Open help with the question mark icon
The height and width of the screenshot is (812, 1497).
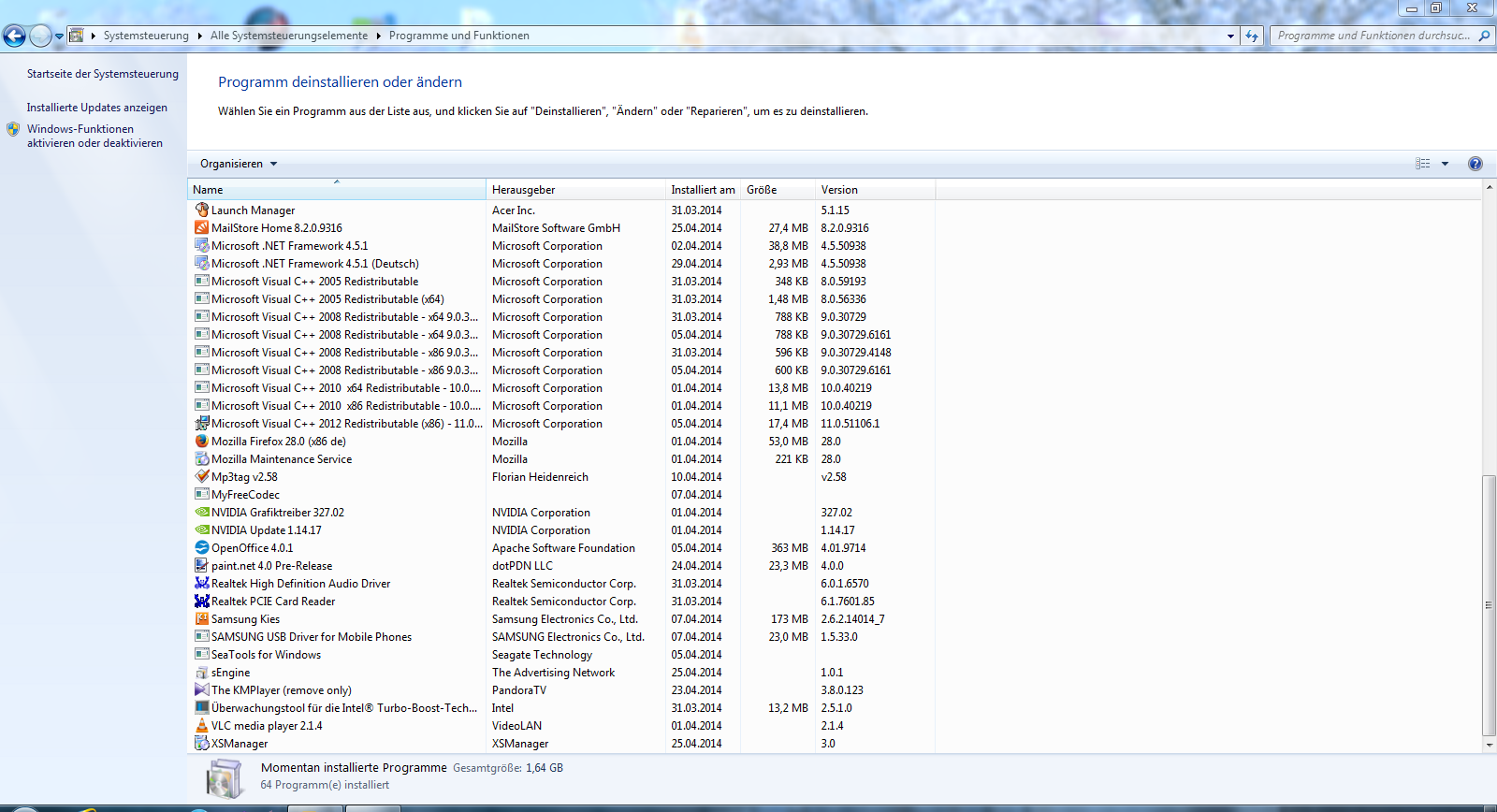click(x=1475, y=164)
